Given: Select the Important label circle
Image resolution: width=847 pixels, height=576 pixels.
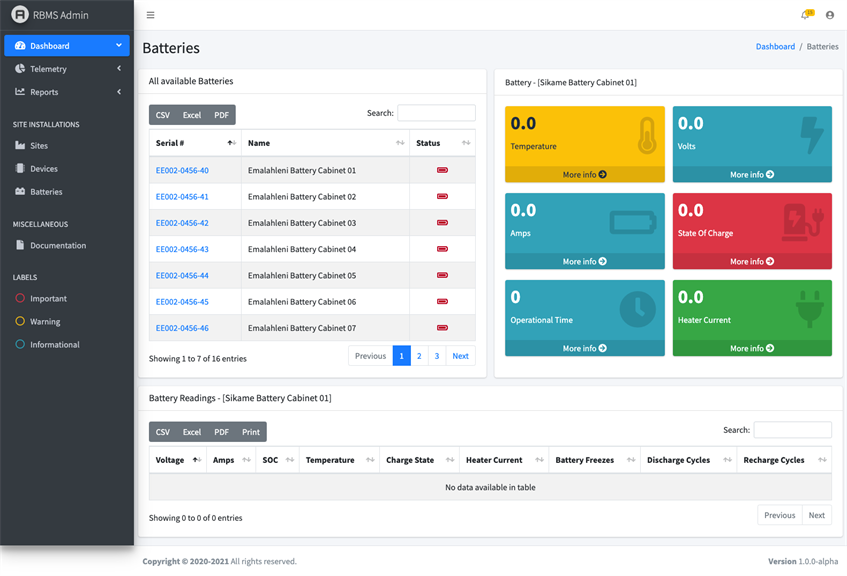Looking at the screenshot, I should tap(20, 298).
